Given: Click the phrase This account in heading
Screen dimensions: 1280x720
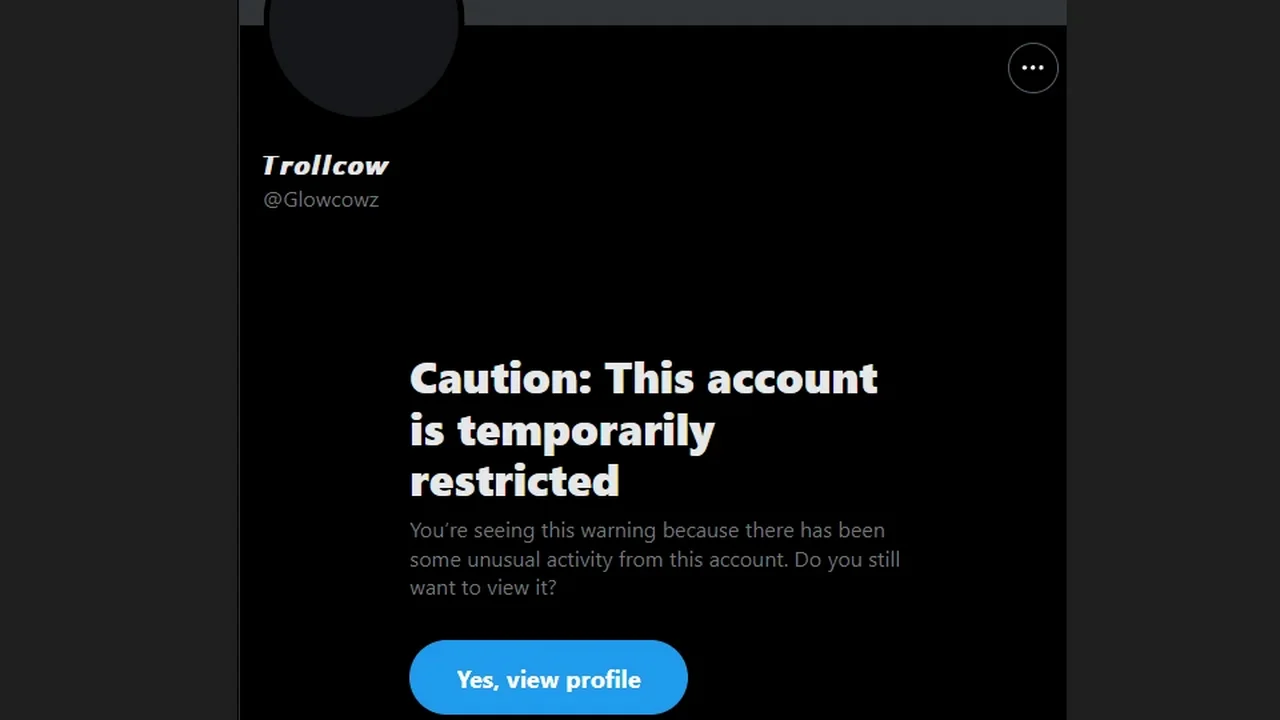Looking at the screenshot, I should pos(741,379).
